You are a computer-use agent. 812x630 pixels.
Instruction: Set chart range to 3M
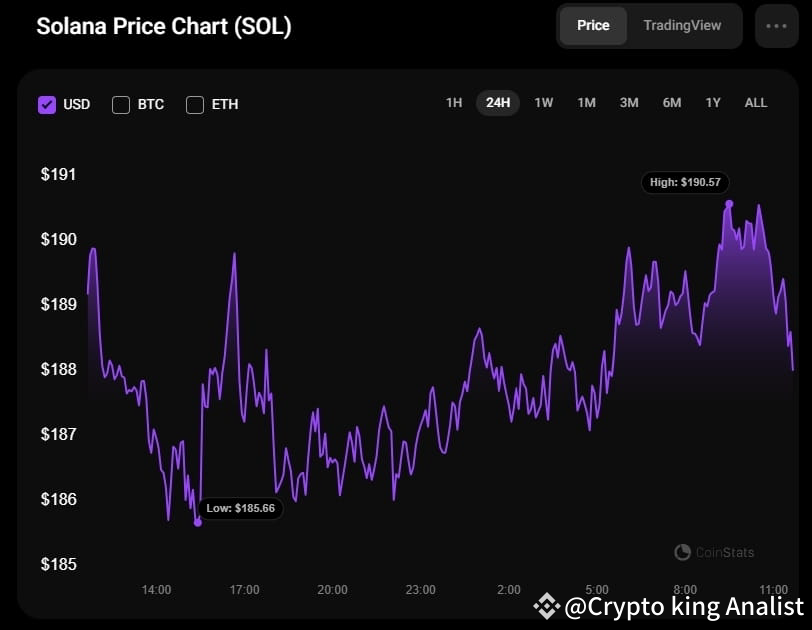629,103
